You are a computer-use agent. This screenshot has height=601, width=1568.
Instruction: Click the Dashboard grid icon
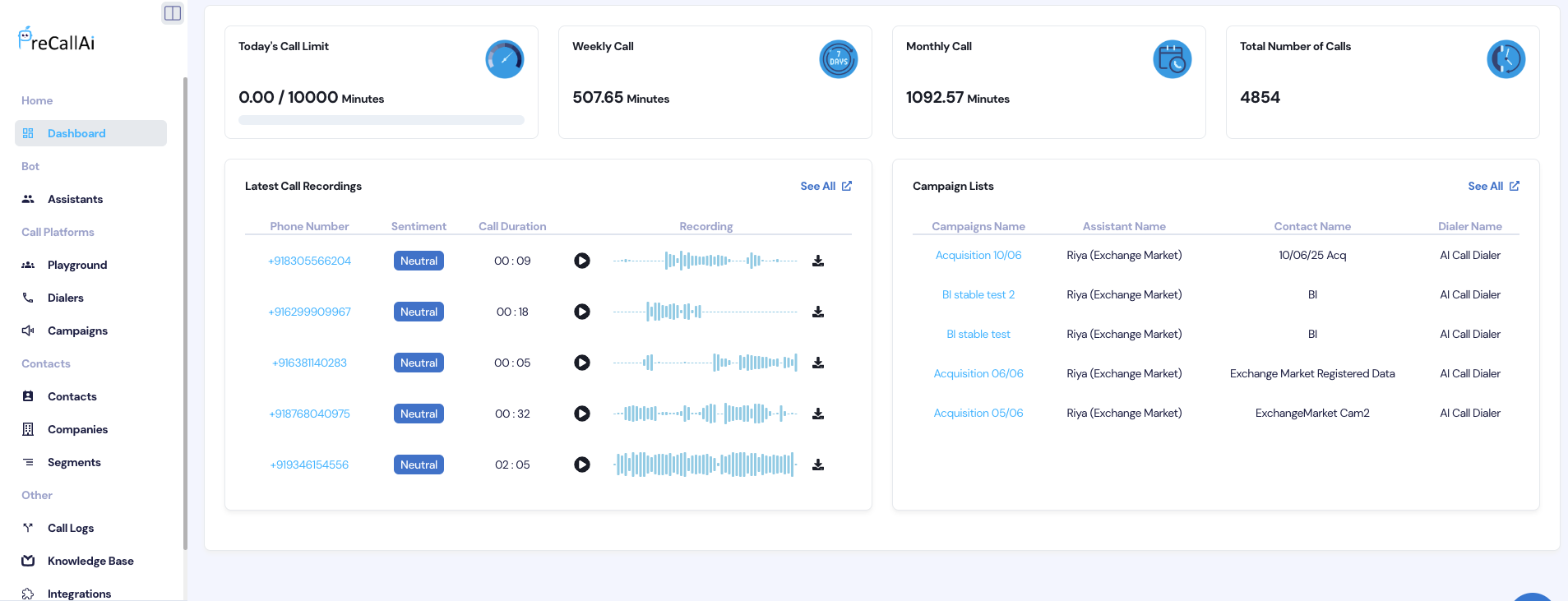pyautogui.click(x=28, y=133)
